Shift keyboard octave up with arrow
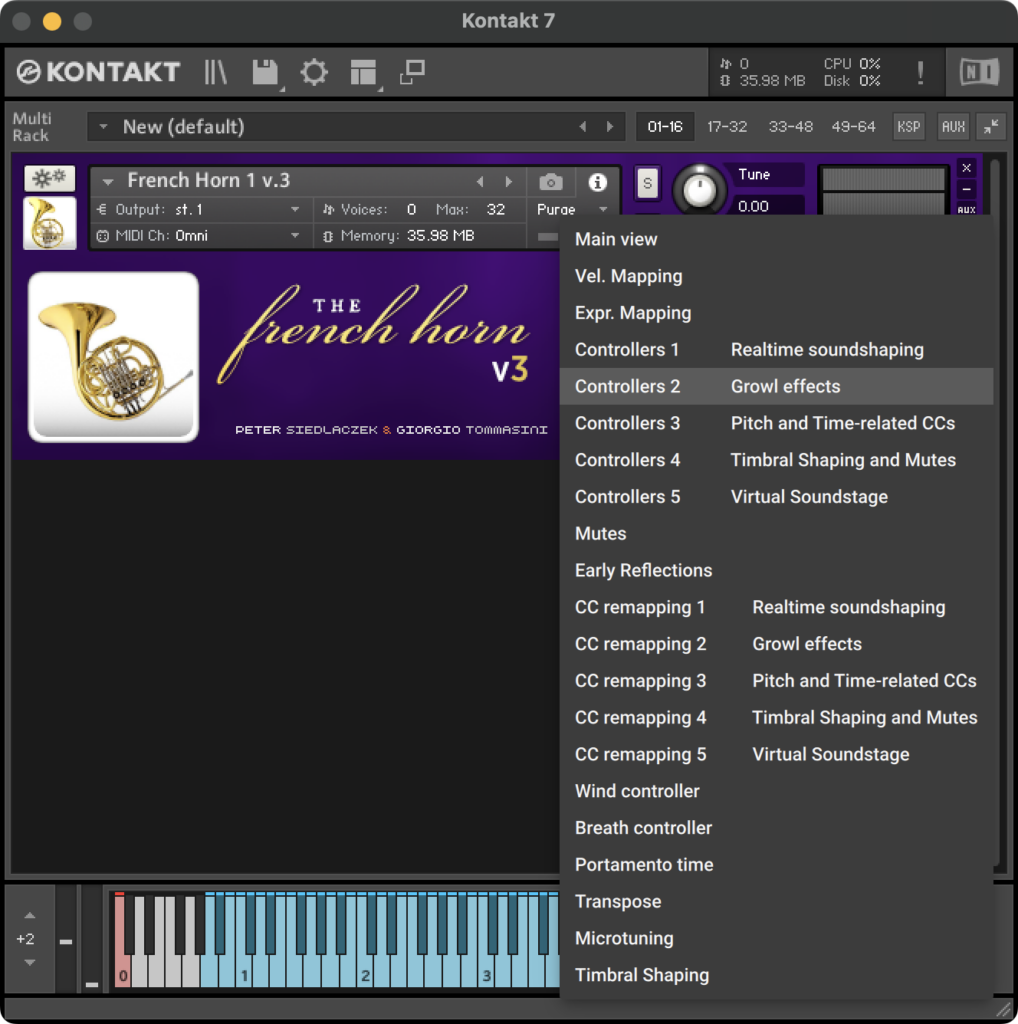Viewport: 1018px width, 1024px height. [29, 916]
